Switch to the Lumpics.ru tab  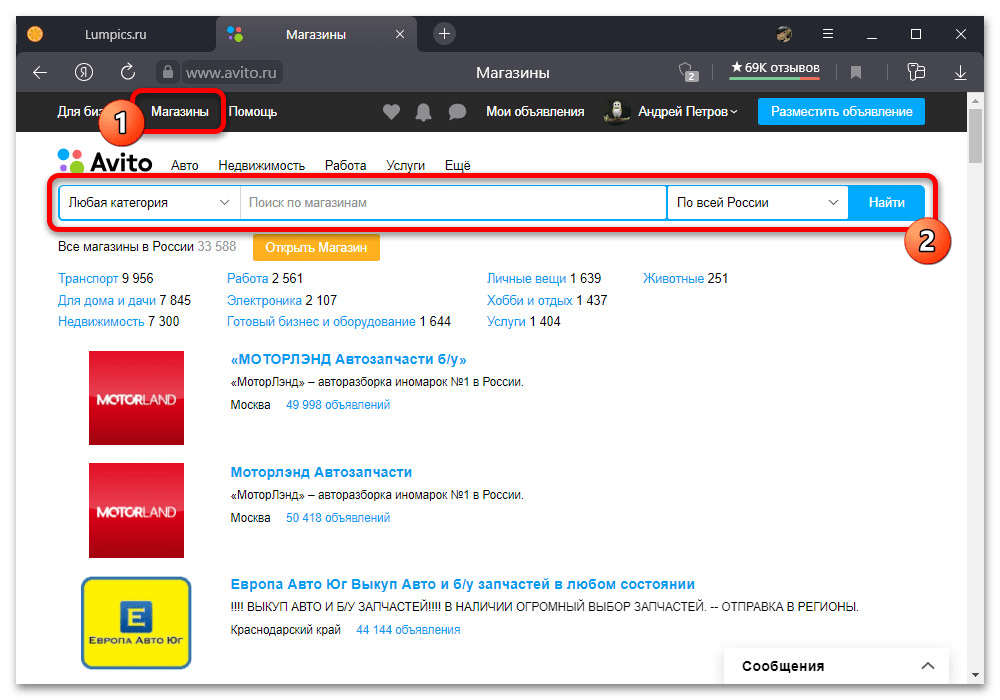(115, 34)
